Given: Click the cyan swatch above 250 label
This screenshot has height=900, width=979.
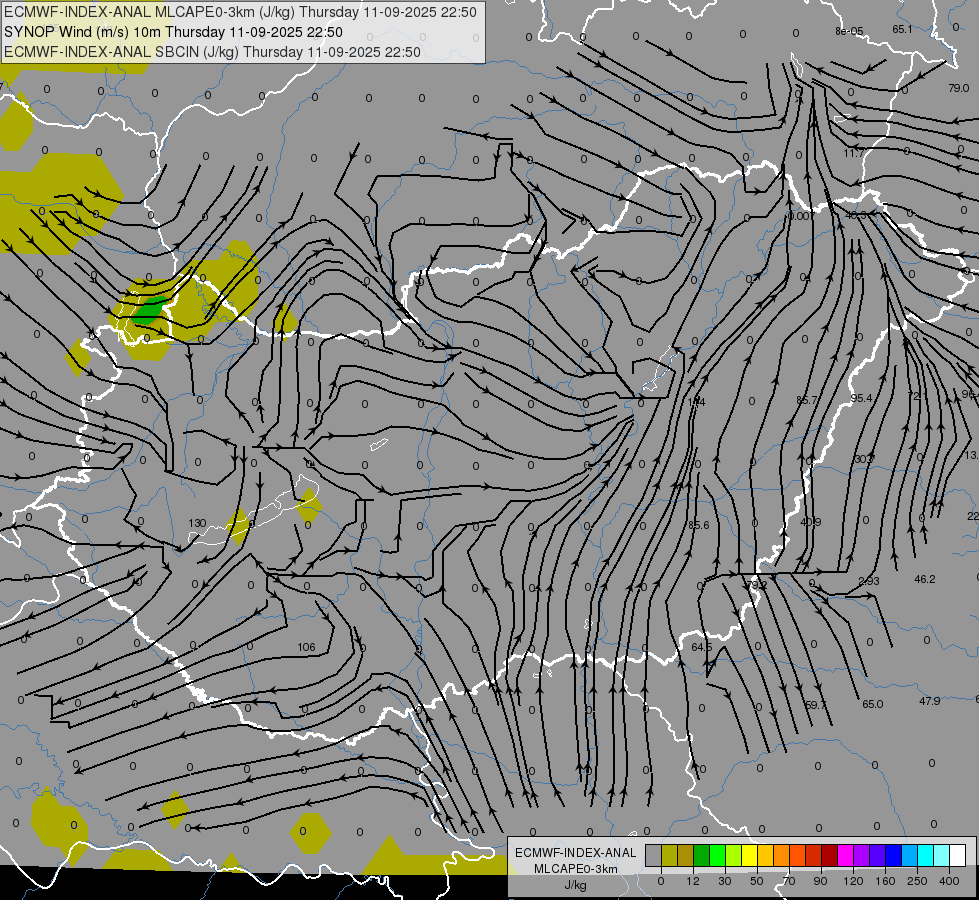Looking at the screenshot, I should click(x=925, y=855).
